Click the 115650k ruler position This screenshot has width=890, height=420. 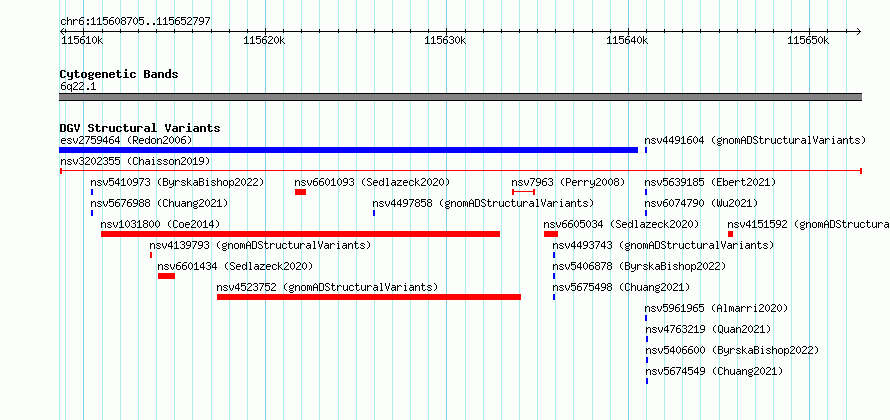point(808,40)
